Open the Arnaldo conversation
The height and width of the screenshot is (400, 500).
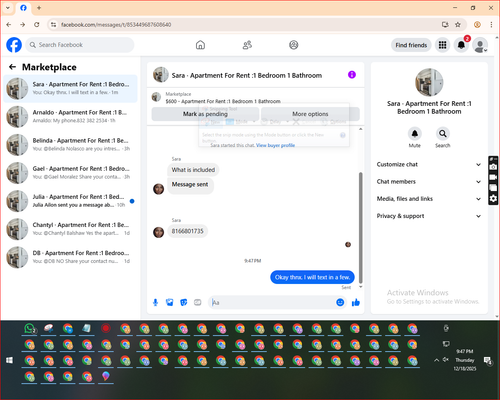tap(70, 117)
